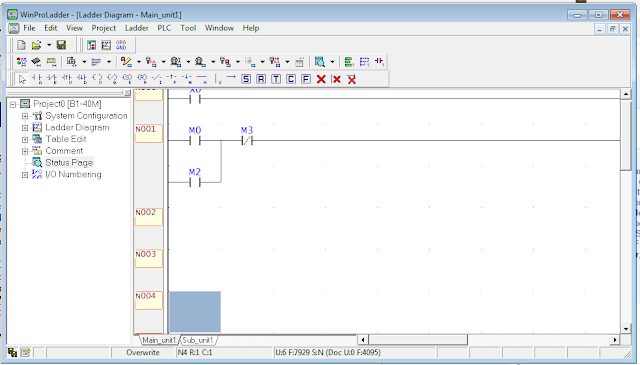The image size is (640, 365).
Task: Expand the I/O Numbering tree node
Action: (25, 174)
